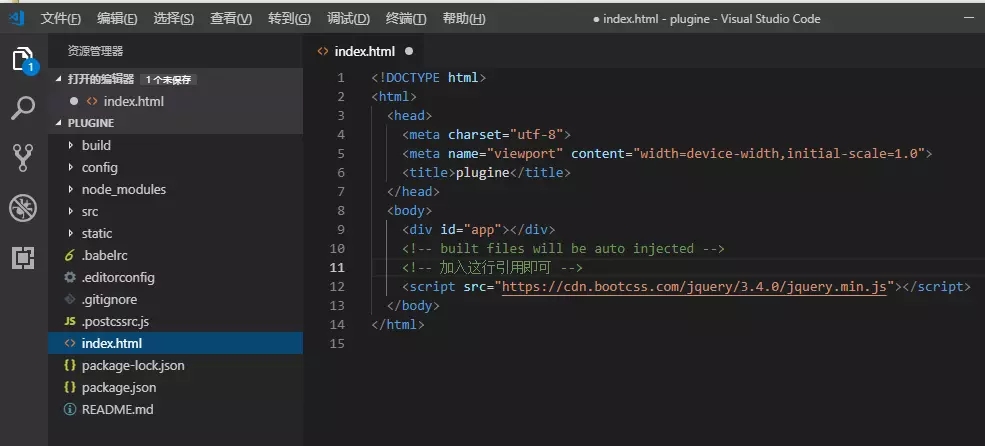
Task: Expand the node_modules folder
Action: pyautogui.click(x=123, y=189)
